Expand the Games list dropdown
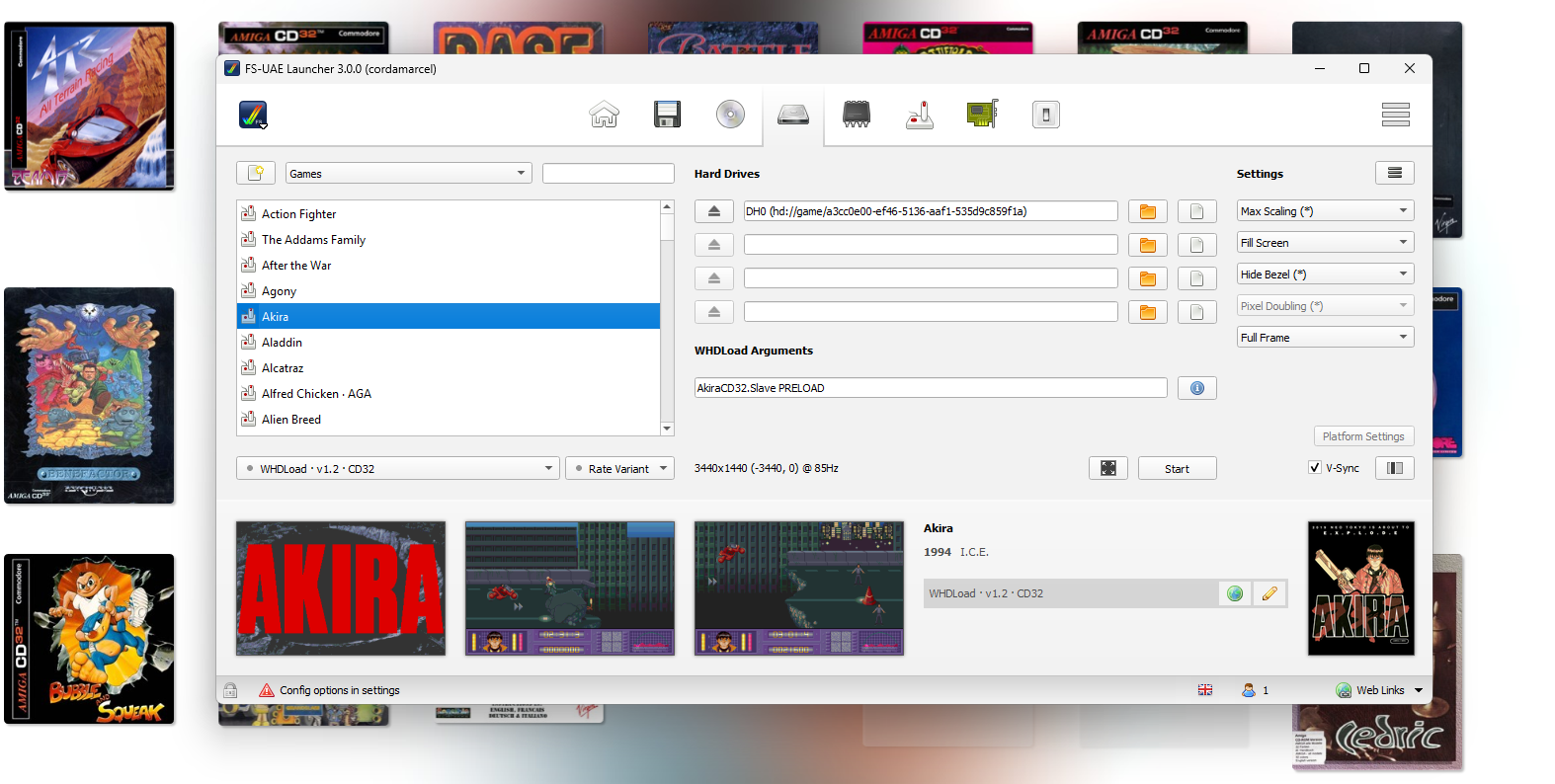Viewport: 1555px width, 784px height. point(409,173)
